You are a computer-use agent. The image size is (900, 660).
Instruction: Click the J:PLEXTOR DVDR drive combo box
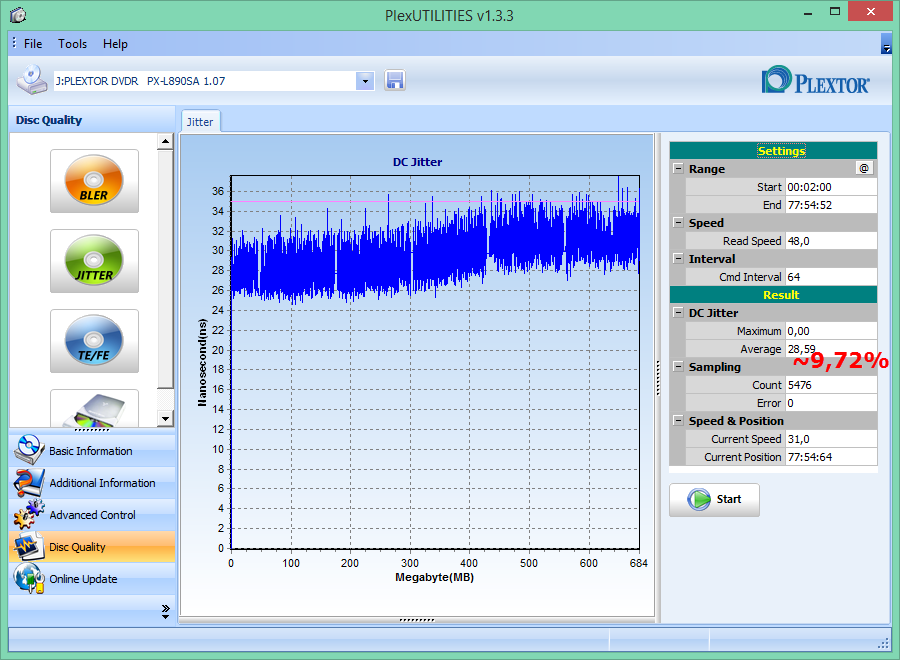(214, 81)
